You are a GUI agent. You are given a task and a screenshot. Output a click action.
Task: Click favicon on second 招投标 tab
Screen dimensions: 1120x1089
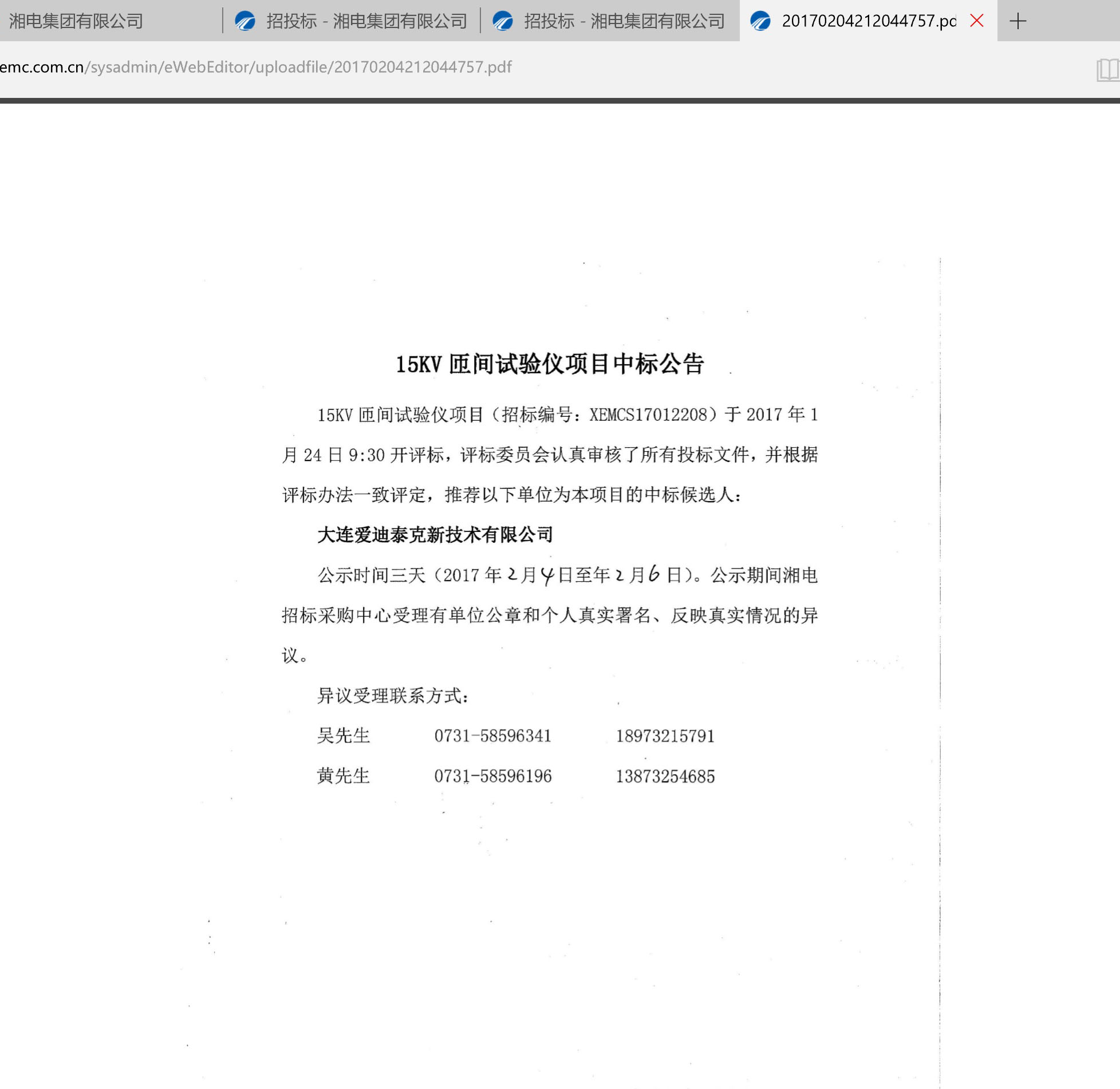coord(245,21)
